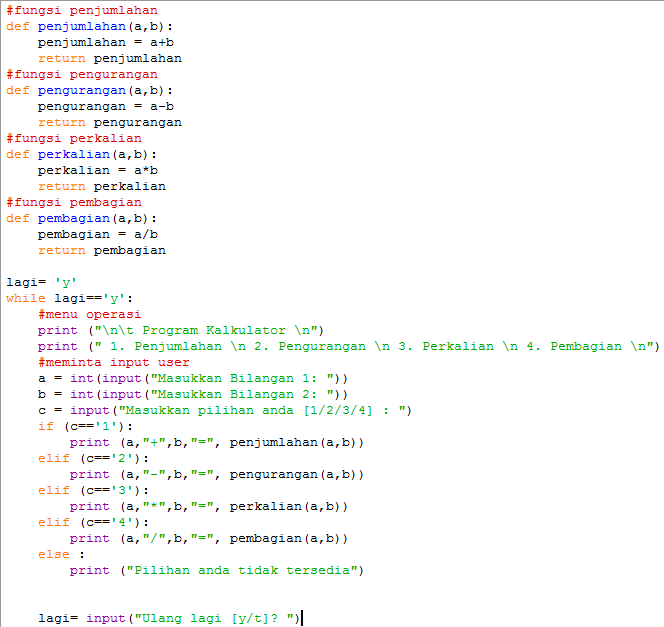This screenshot has width=664, height=627.
Task: Click the line 'return perkalian'
Action: click(x=102, y=187)
